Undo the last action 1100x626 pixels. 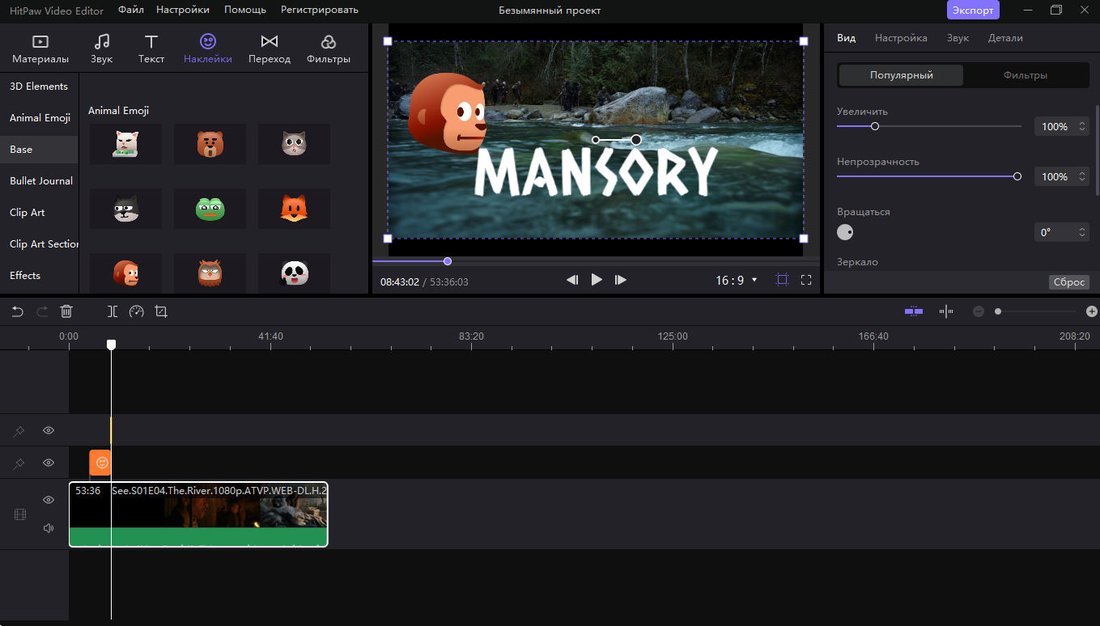18,312
